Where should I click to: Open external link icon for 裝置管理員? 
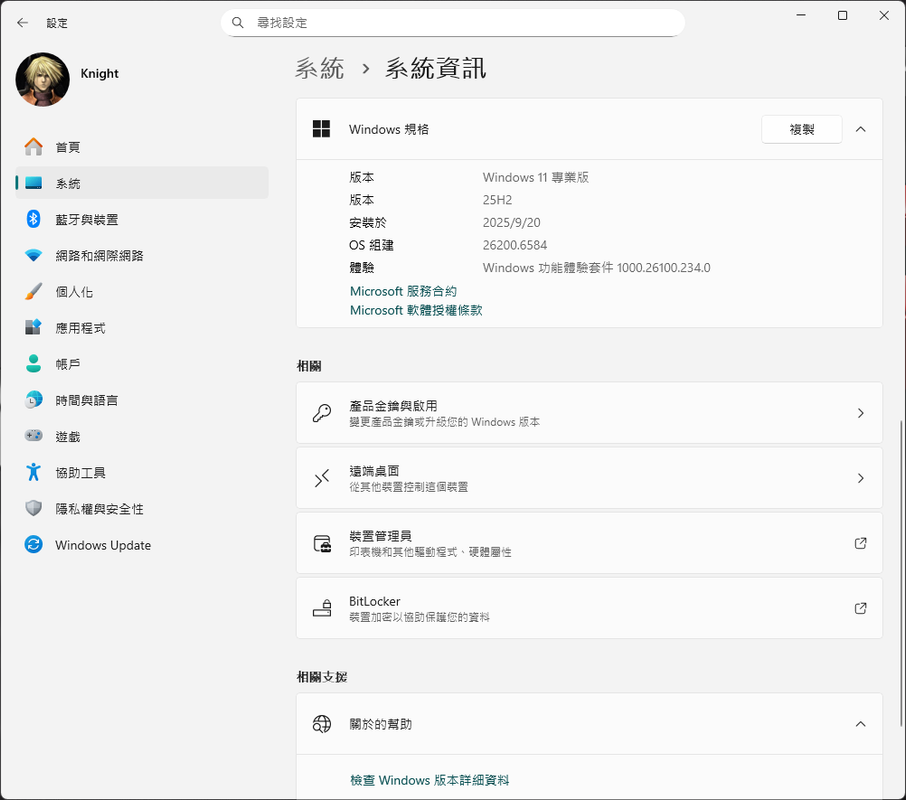coord(860,543)
